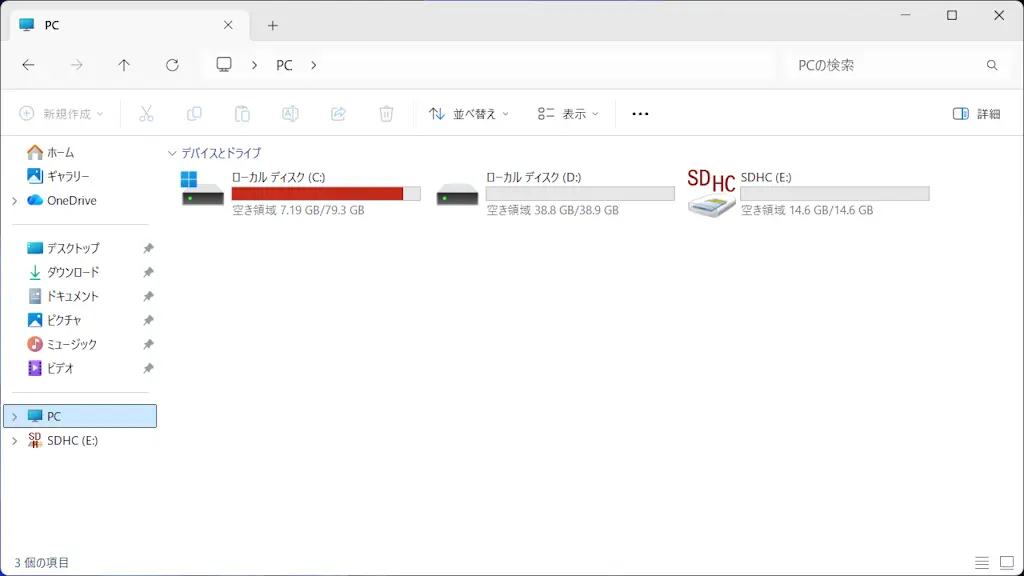The width and height of the screenshot is (1024, 576).
Task: Collapse the デバイスとドライブ group
Action: coord(172,154)
